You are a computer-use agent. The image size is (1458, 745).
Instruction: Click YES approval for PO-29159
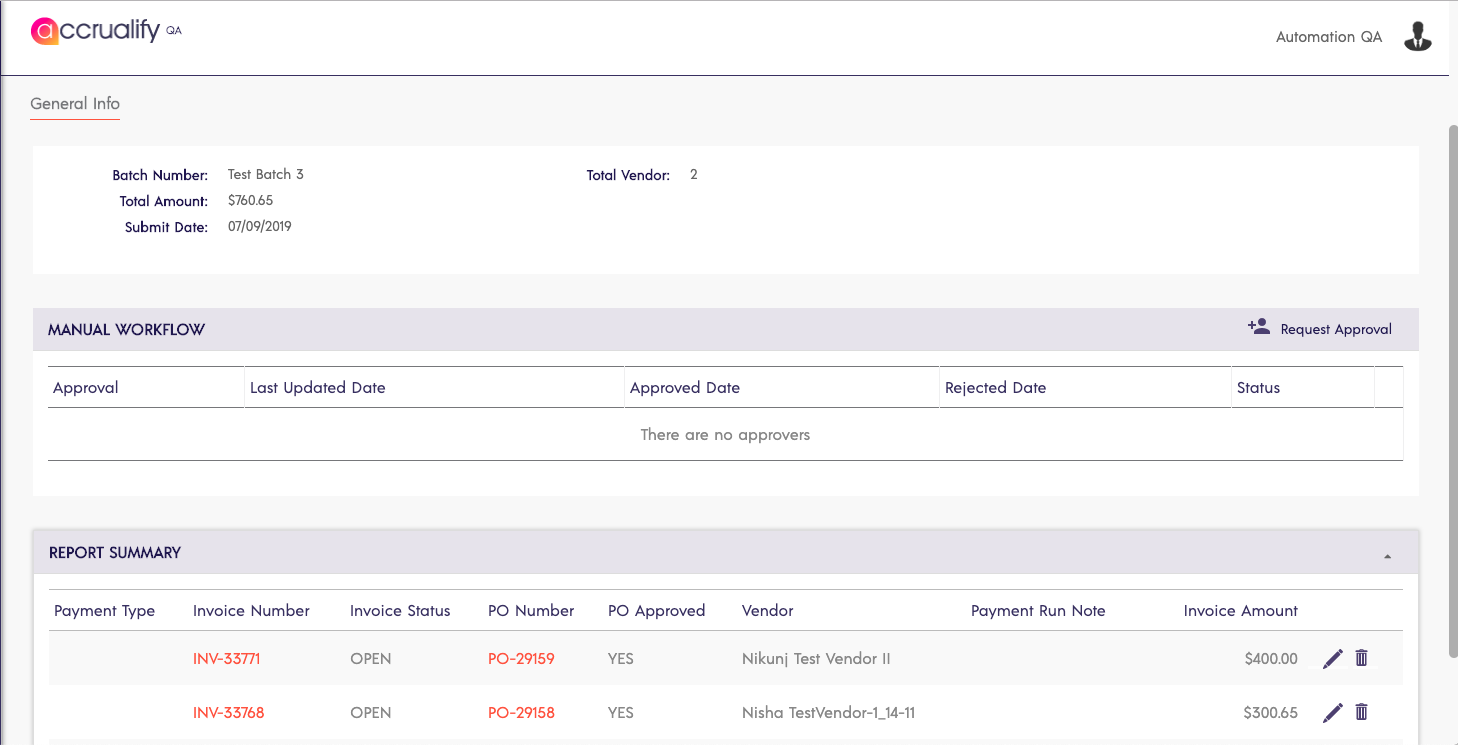pyautogui.click(x=621, y=659)
